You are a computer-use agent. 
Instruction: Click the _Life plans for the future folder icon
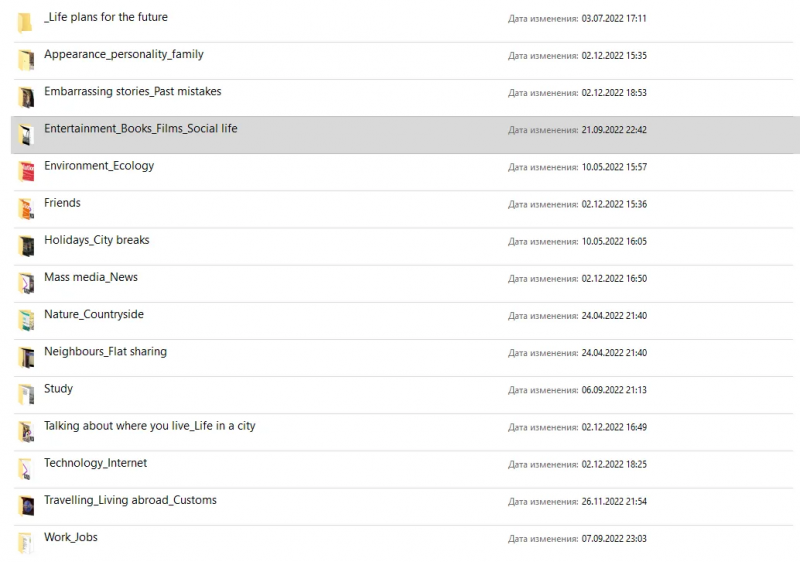(25, 23)
